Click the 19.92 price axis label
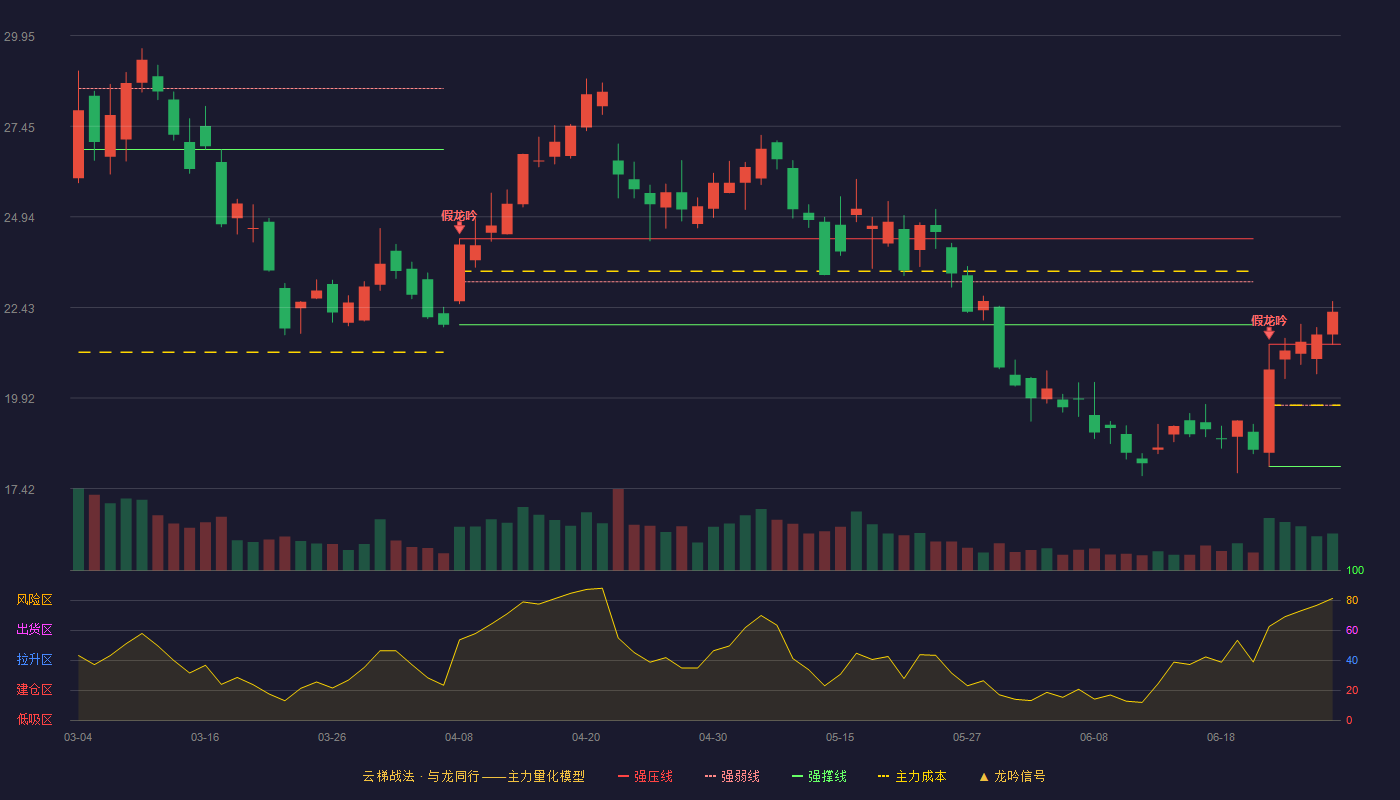 pyautogui.click(x=19, y=399)
